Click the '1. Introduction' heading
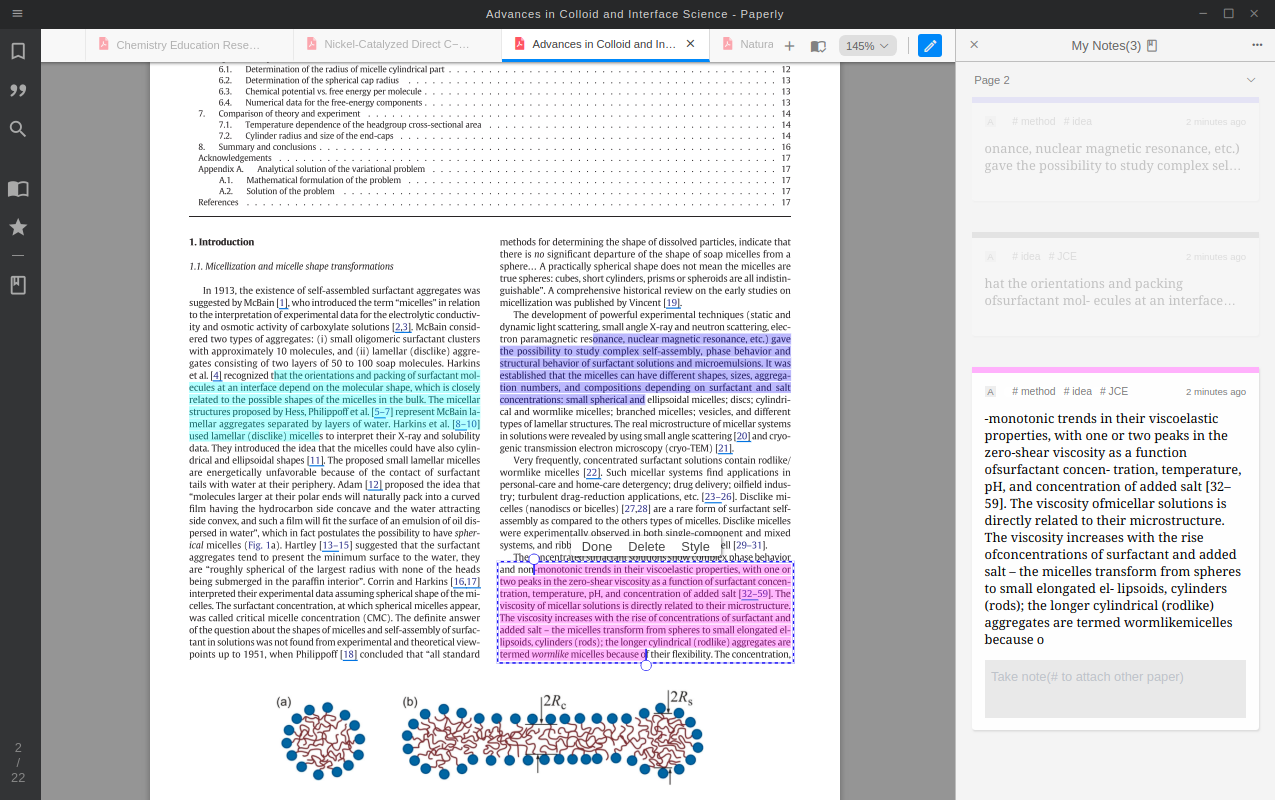 [x=221, y=242]
